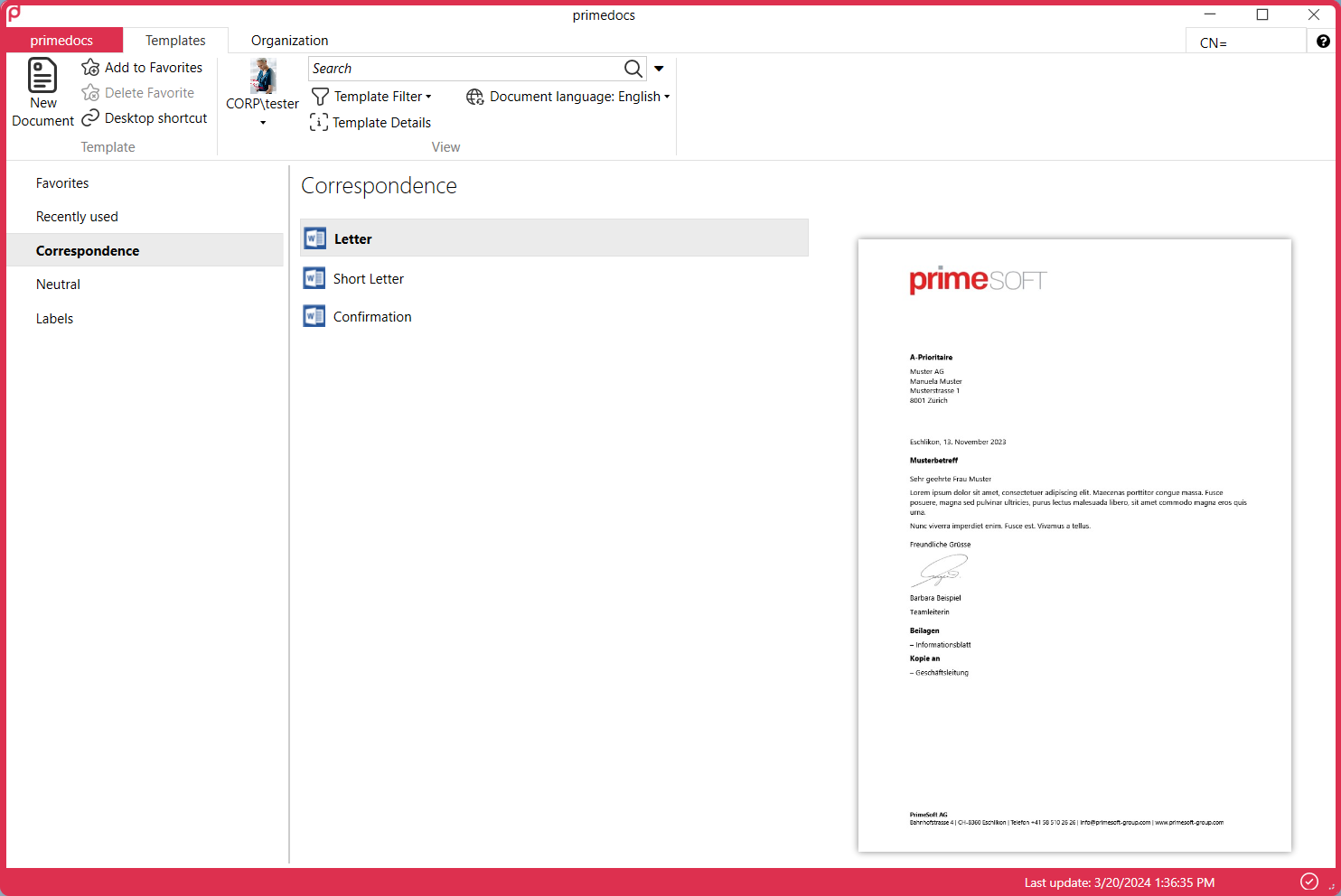Screen dimensions: 1341x896
Task: Expand the CORP\tester profile dropdown arrow
Action: point(263,123)
